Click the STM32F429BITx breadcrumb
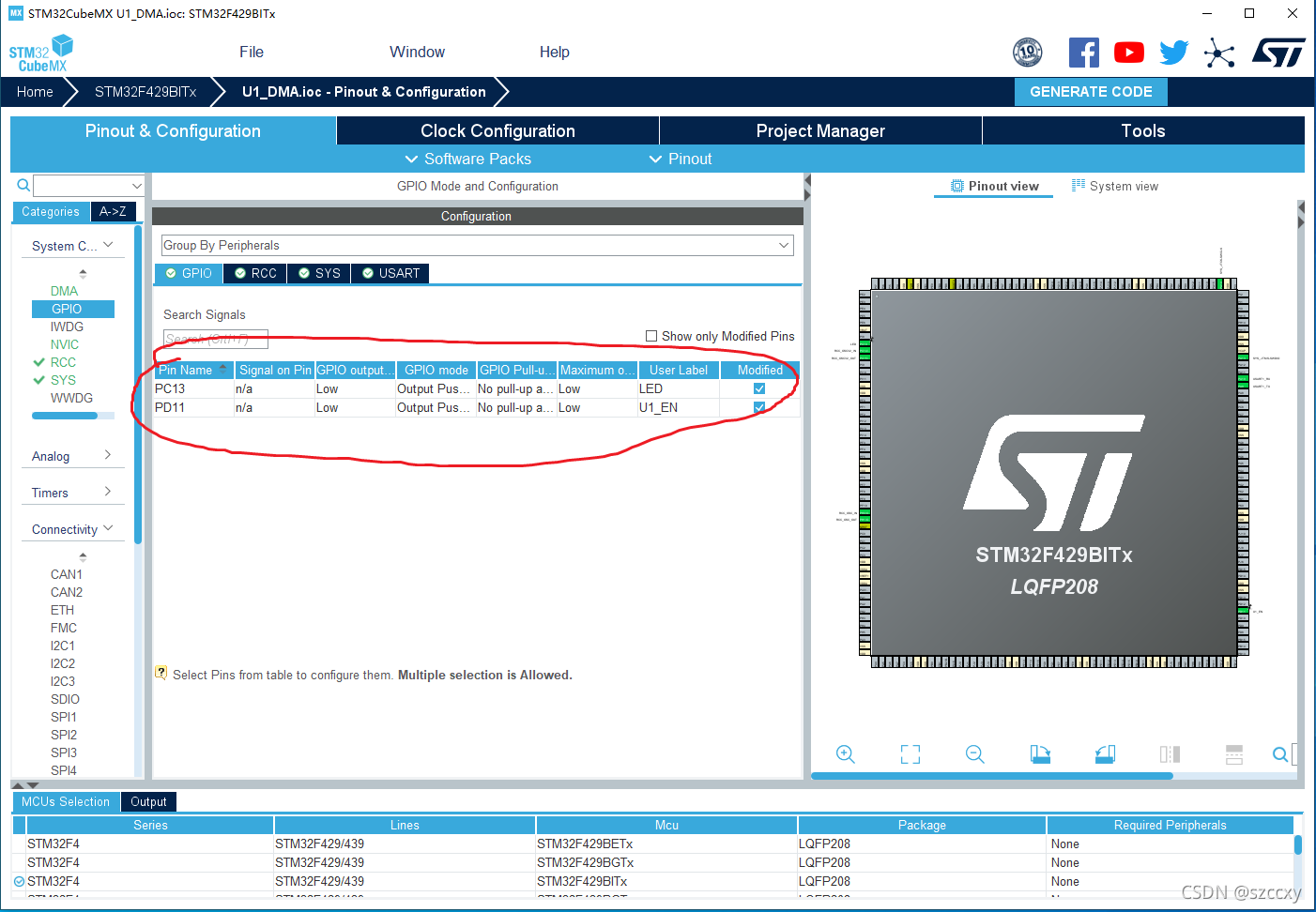The width and height of the screenshot is (1316, 912). pos(145,92)
